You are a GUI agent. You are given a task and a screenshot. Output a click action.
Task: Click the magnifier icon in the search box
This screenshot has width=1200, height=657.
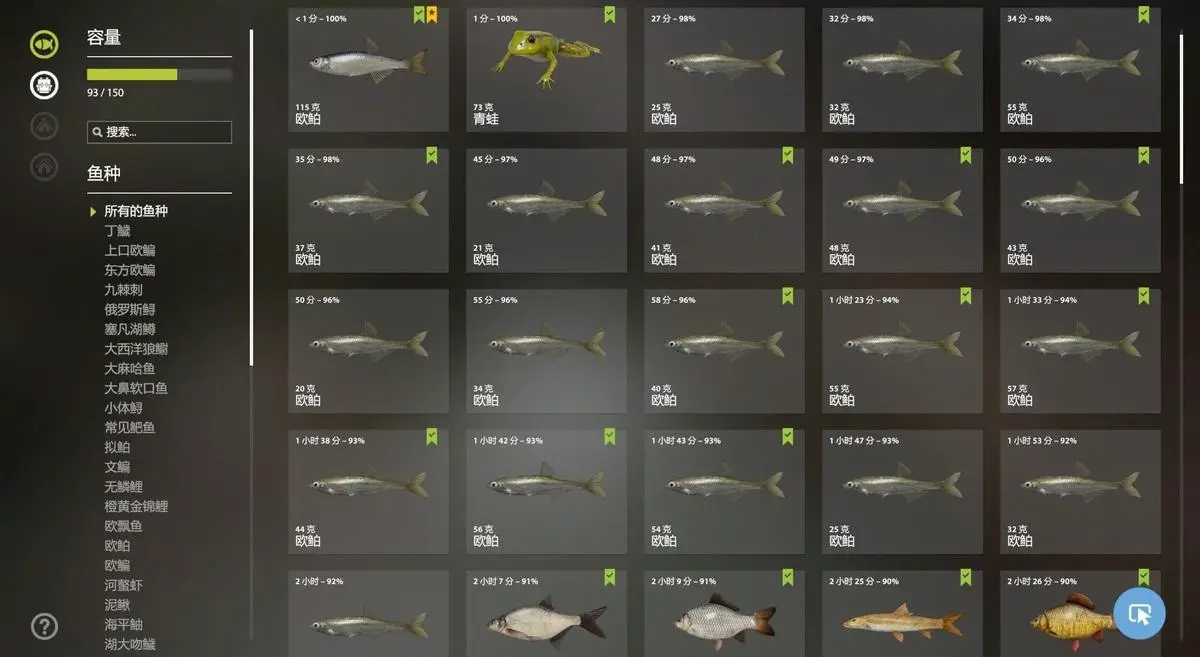click(x=97, y=132)
